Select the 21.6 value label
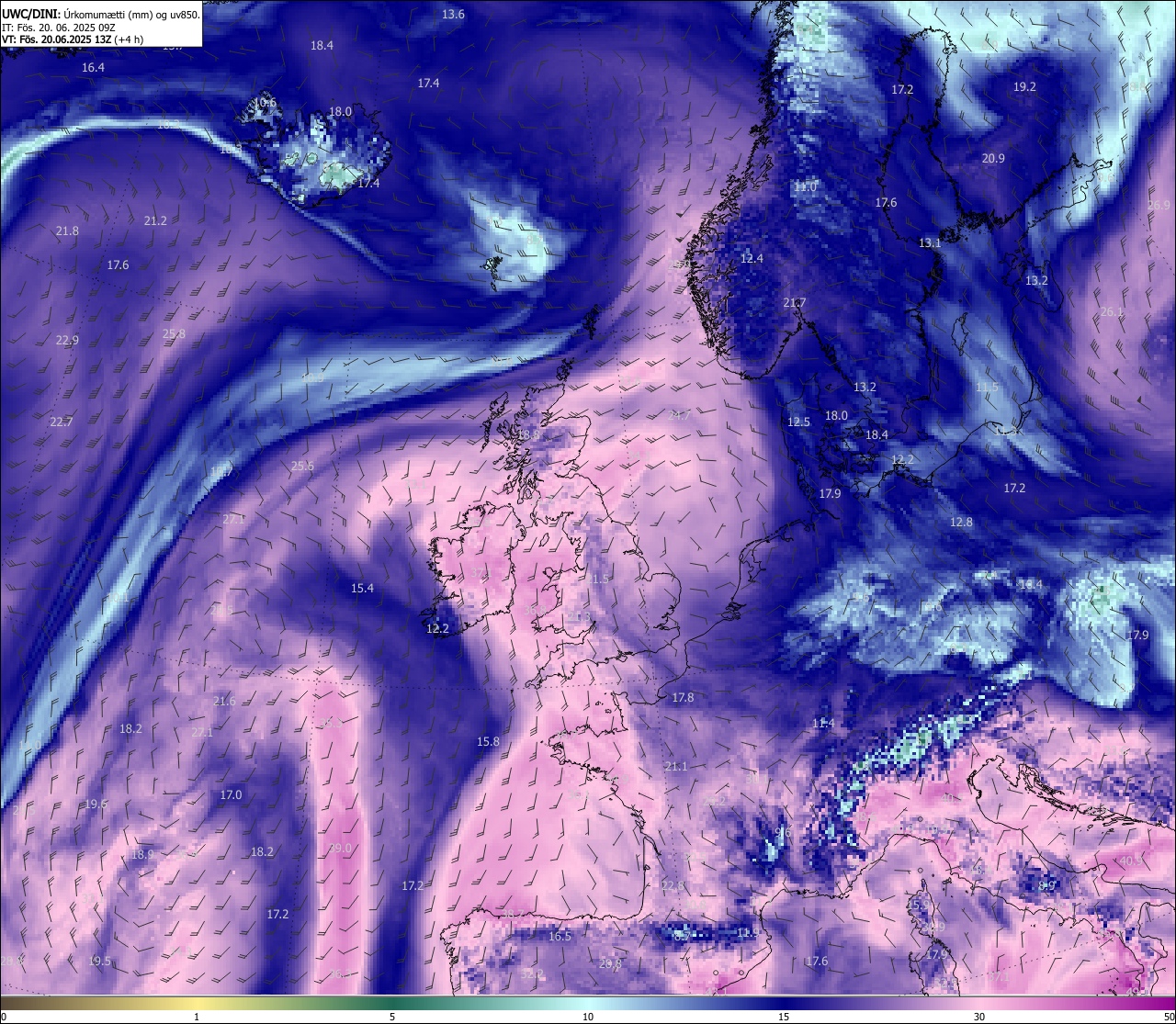The image size is (1176, 1024). click(224, 702)
